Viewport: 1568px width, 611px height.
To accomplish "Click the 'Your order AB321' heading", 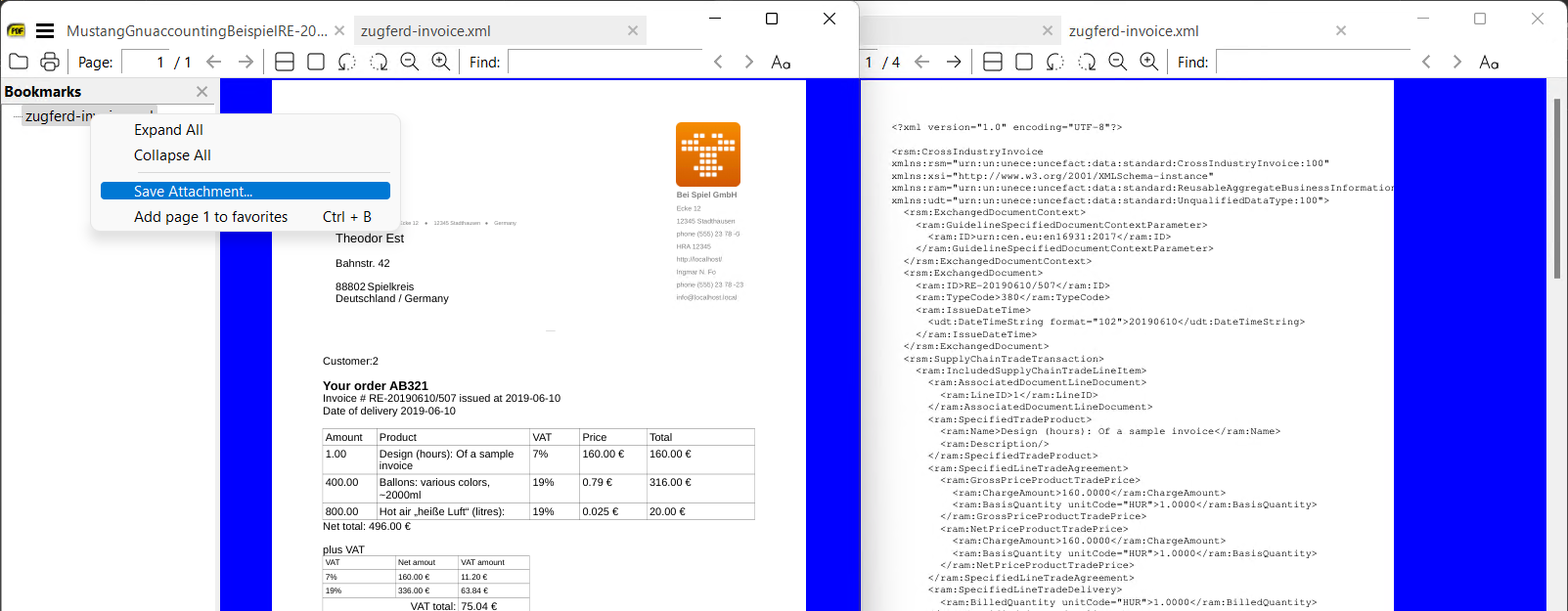I will [376, 386].
